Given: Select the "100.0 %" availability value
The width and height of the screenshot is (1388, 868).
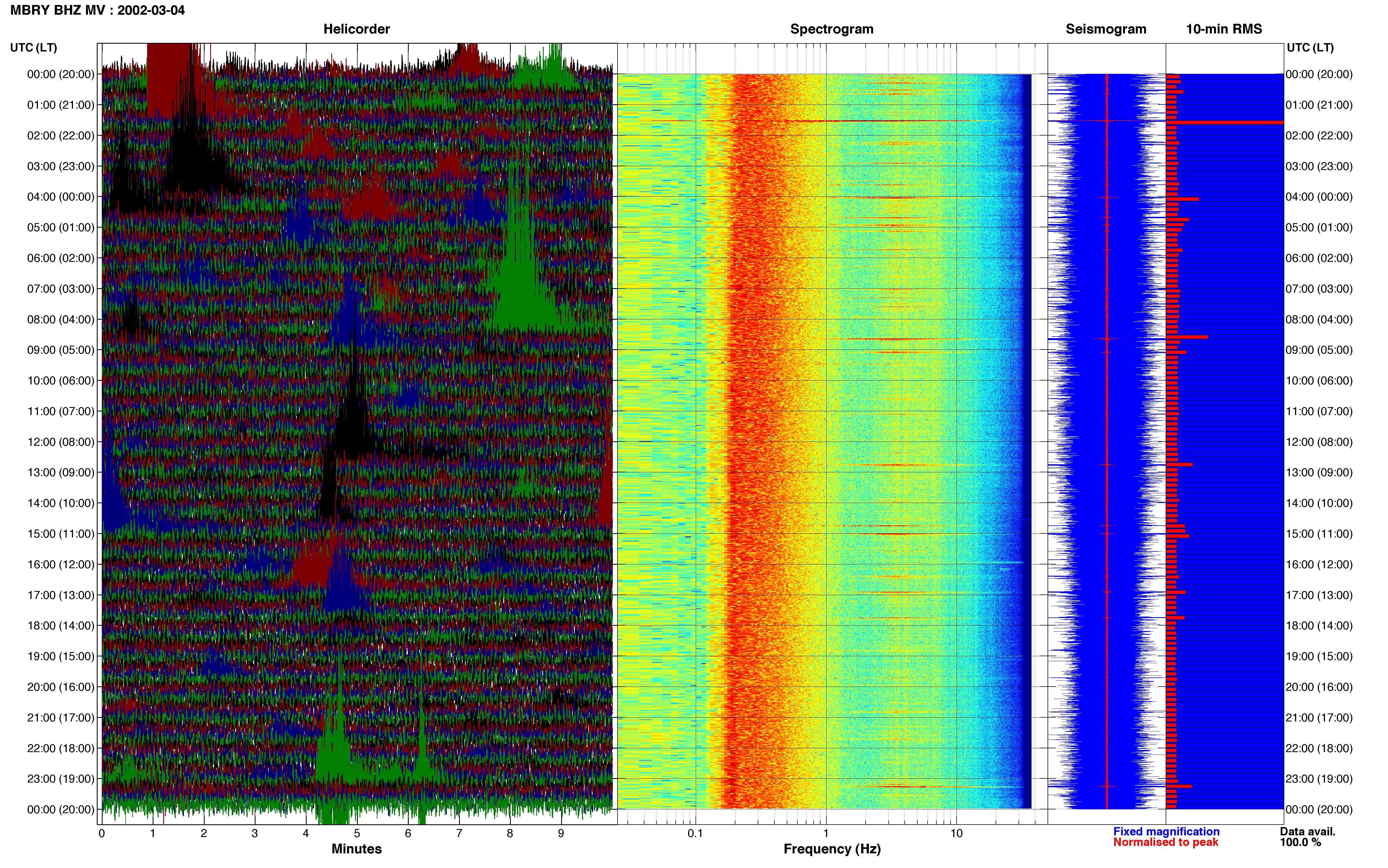Looking at the screenshot, I should pos(1300,842).
